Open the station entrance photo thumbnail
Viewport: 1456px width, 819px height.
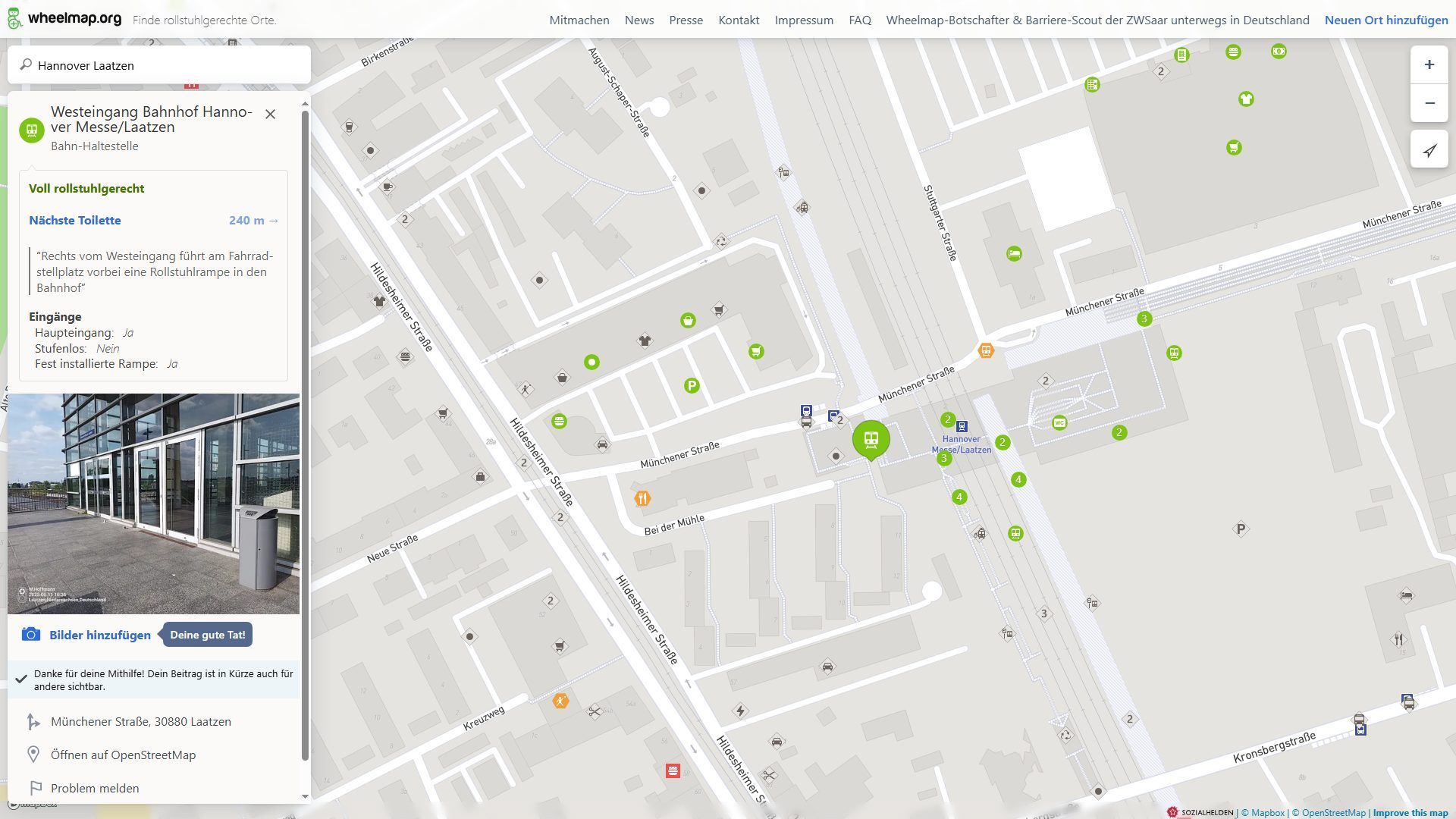point(153,504)
